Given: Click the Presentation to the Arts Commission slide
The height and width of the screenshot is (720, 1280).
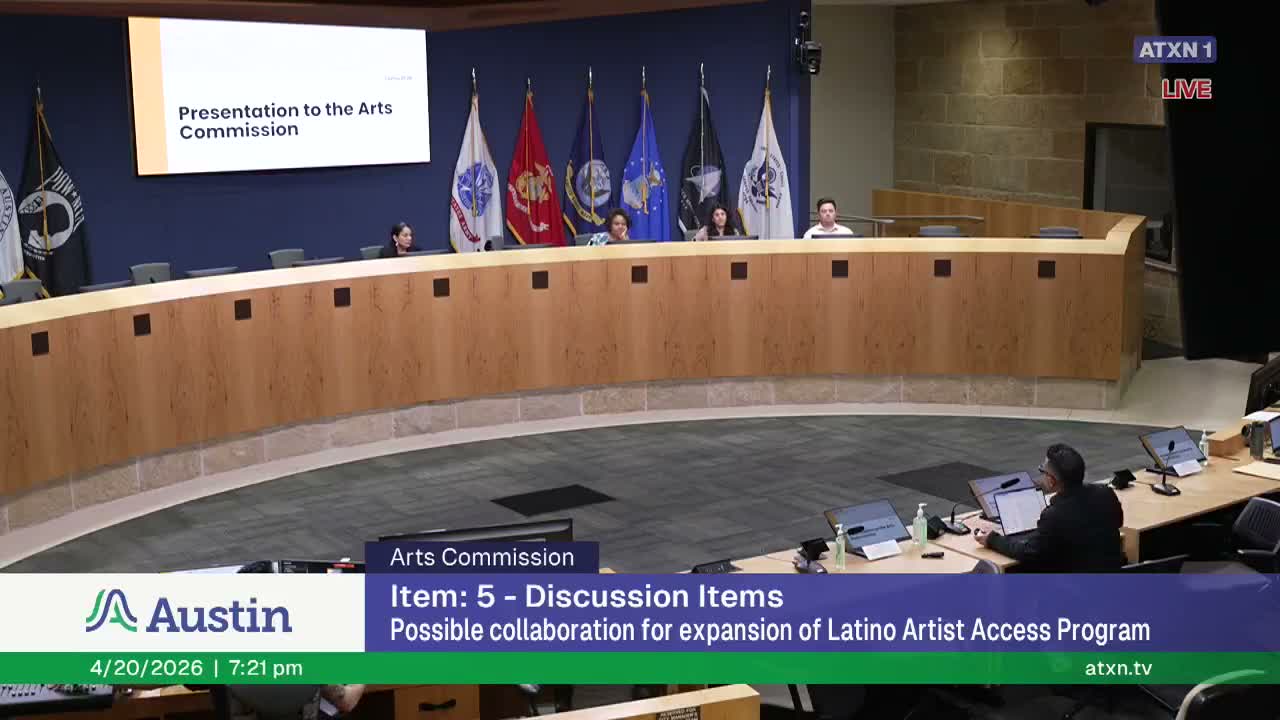Looking at the screenshot, I should [279, 95].
